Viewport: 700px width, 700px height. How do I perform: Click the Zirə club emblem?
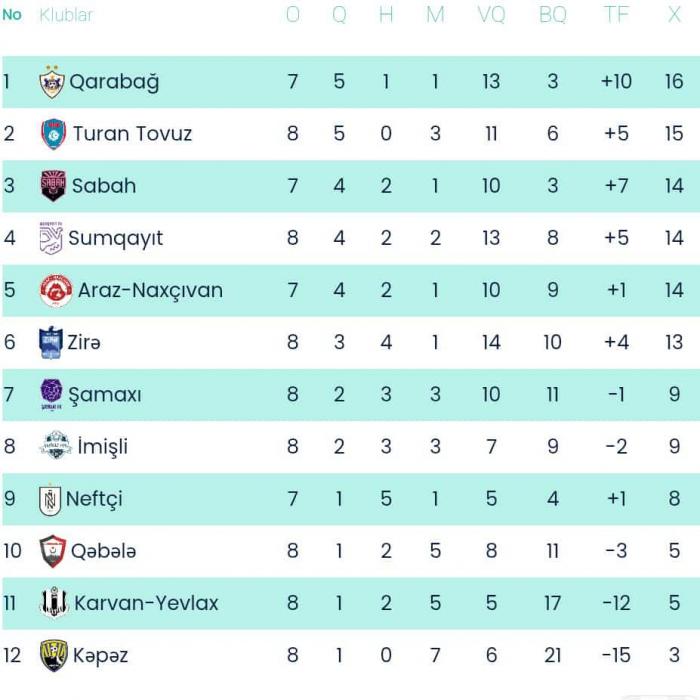pos(50,342)
